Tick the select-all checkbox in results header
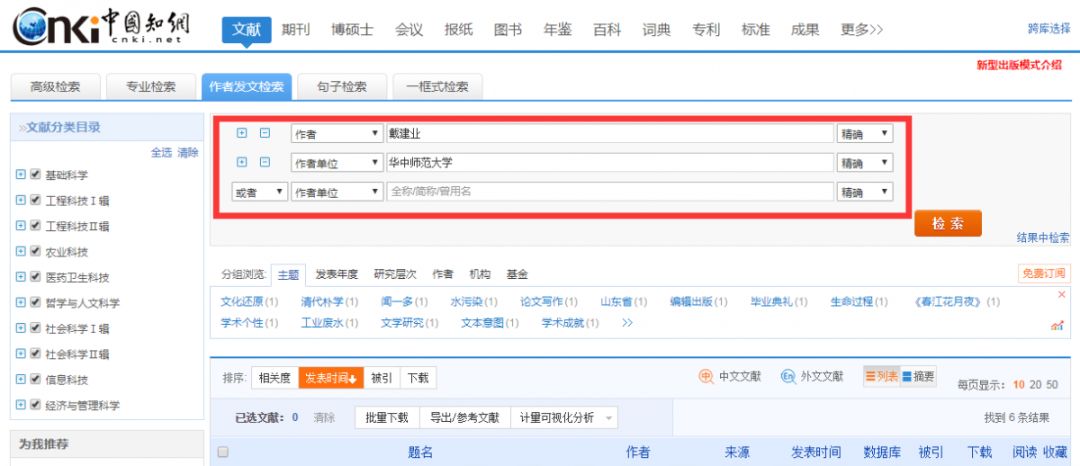This screenshot has height=466, width=1080. (223, 452)
